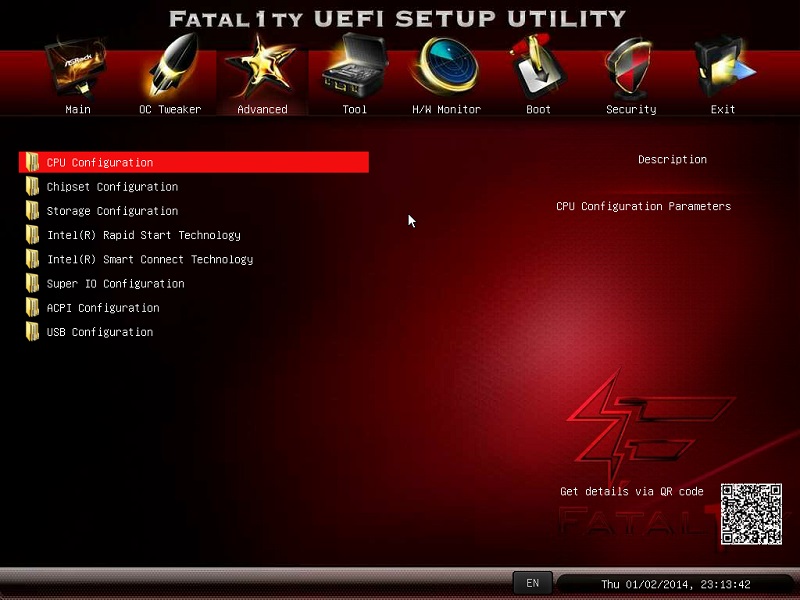
Task: Select the H/W Monitor radar icon
Action: pyautogui.click(x=447, y=66)
